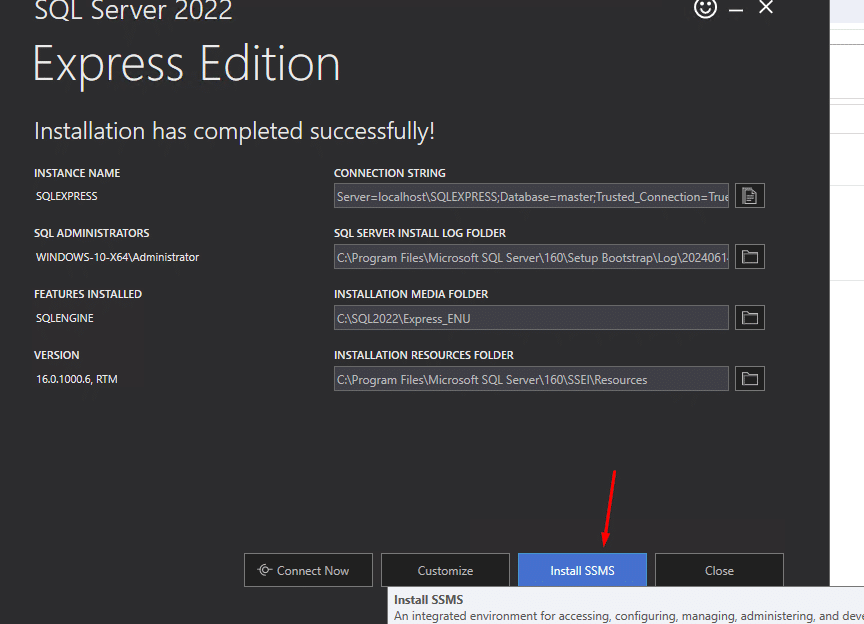Copy the connection string to clipboard
The height and width of the screenshot is (624, 864).
750,196
